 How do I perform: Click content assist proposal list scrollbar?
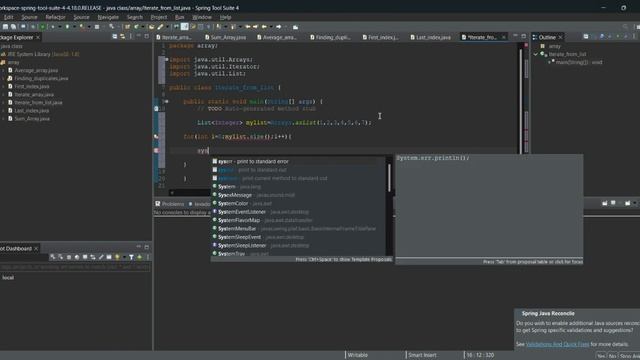point(389,178)
